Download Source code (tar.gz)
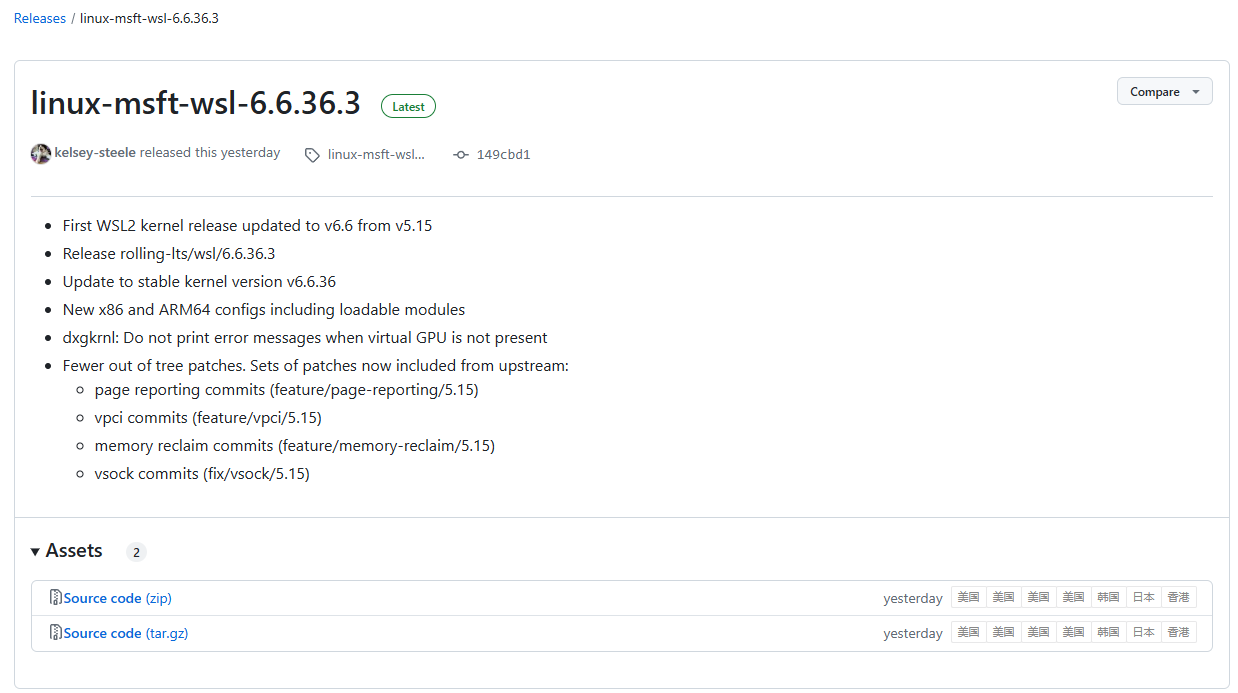Image resolution: width=1238 pixels, height=693 pixels. click(126, 633)
